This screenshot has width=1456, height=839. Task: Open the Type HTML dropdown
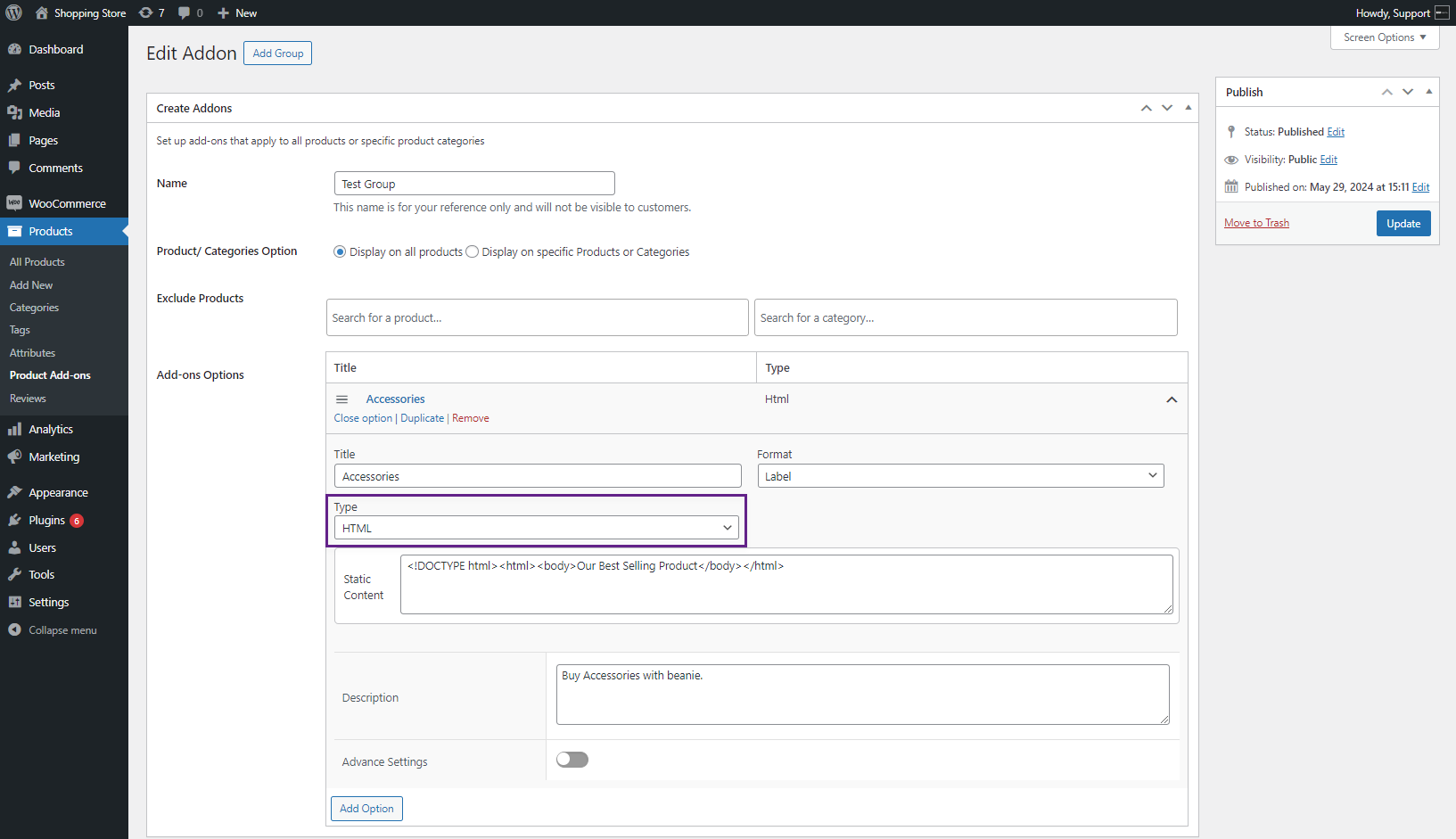[537, 528]
